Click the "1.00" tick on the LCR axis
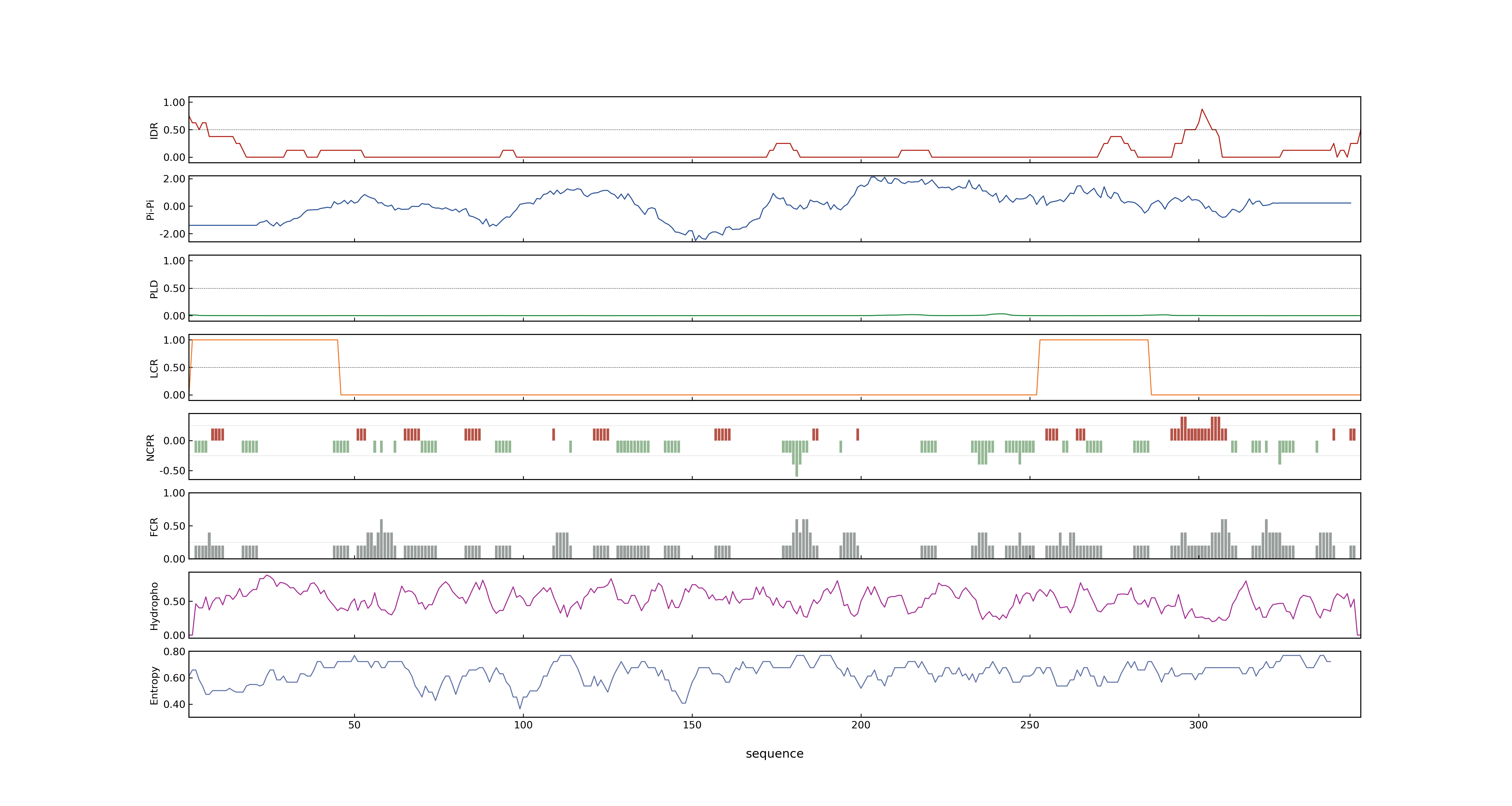The image size is (1512, 806). [x=174, y=340]
